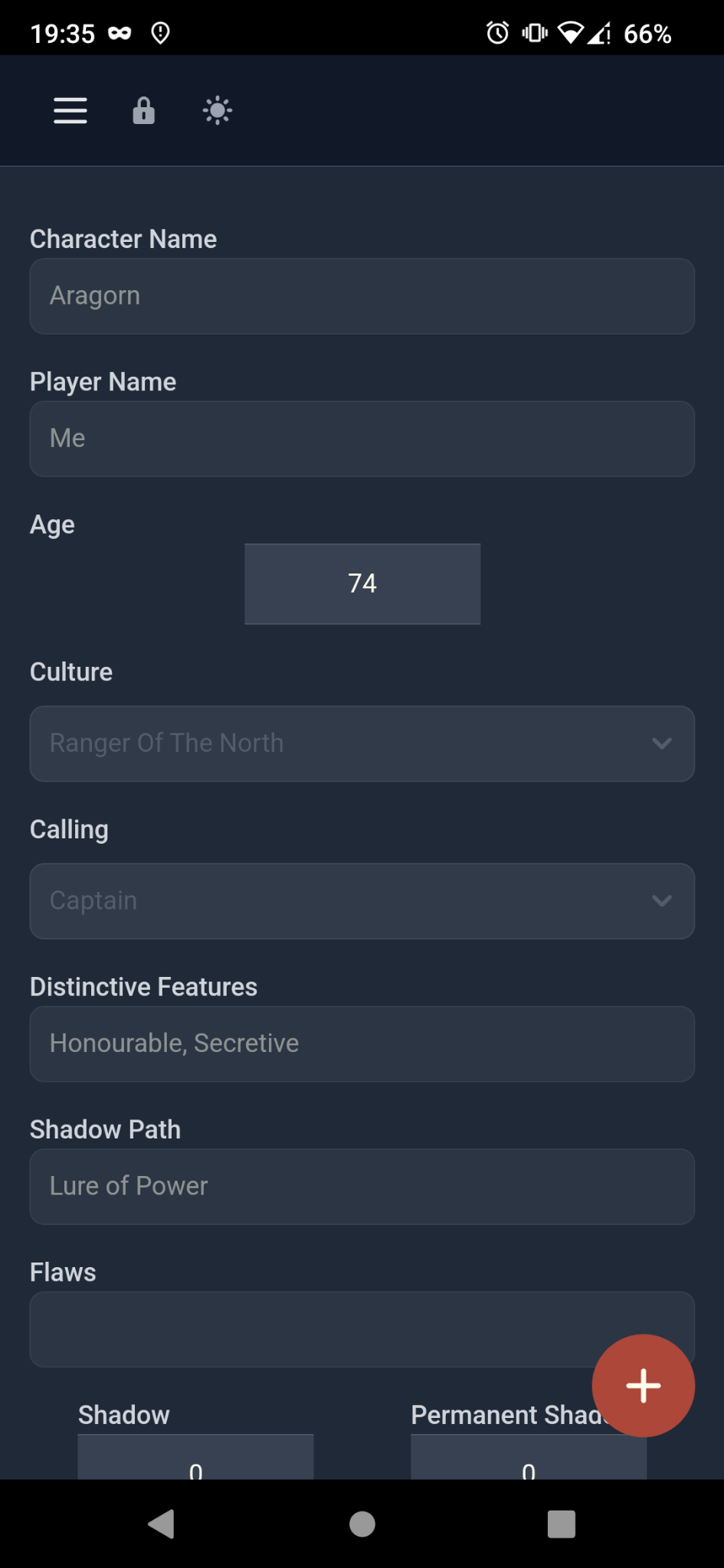
Task: Expand Calling list via chevron arrow
Action: 662,901
